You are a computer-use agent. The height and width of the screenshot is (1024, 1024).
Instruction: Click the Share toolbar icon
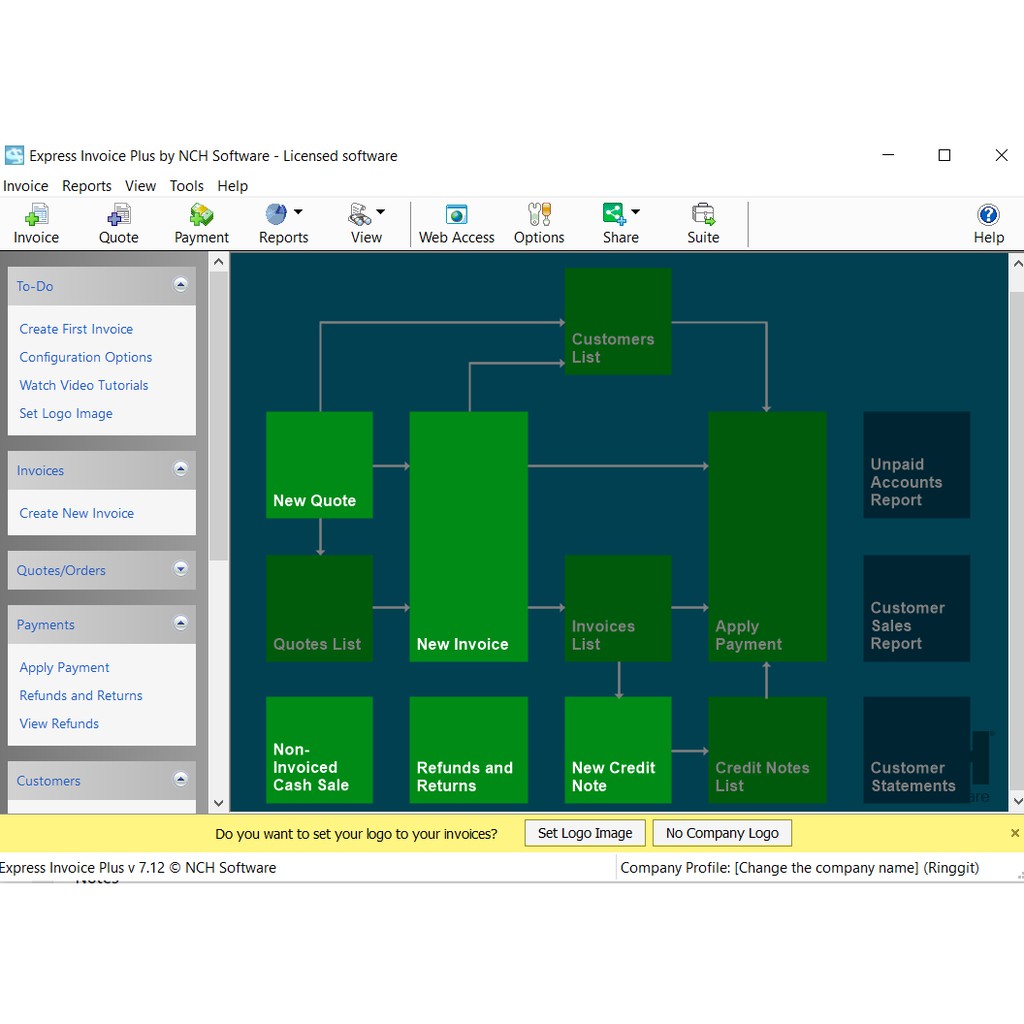[614, 214]
